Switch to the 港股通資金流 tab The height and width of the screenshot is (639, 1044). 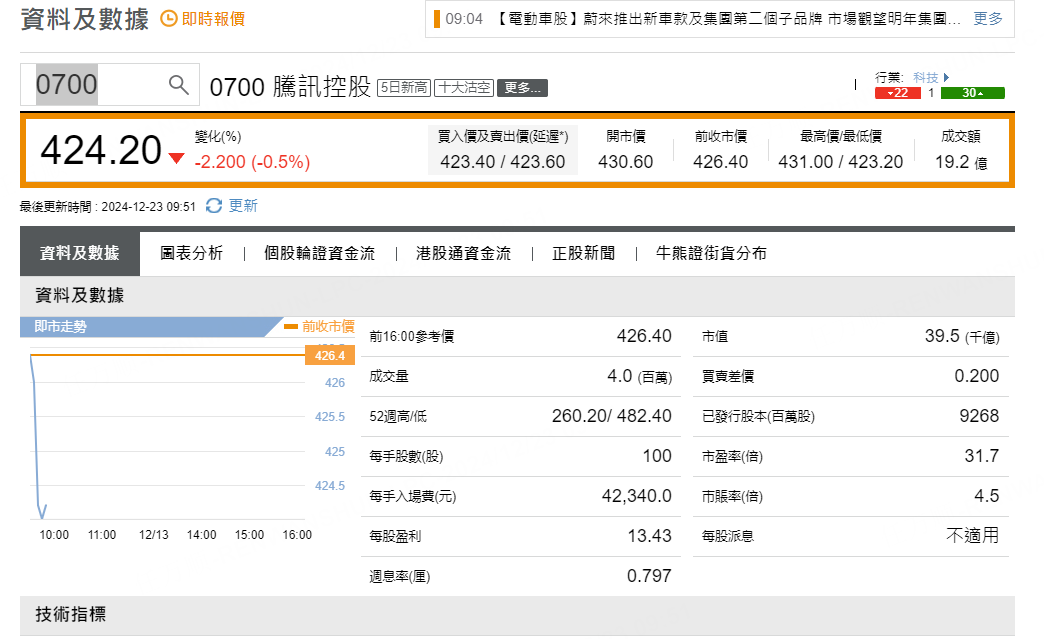click(463, 254)
